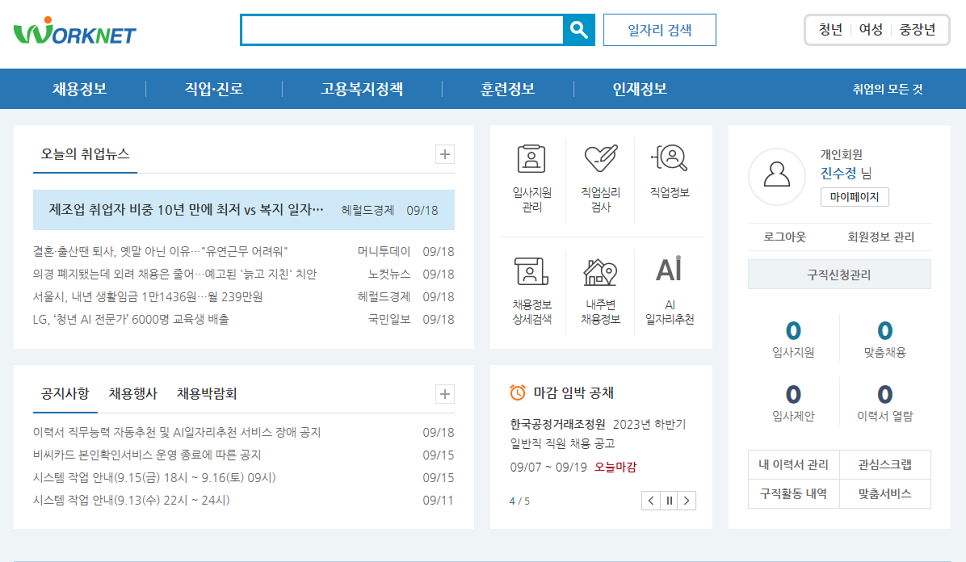Open news 결혼·출산땐 퇴사 article
Image resolution: width=966 pixels, height=562 pixels.
[160, 251]
